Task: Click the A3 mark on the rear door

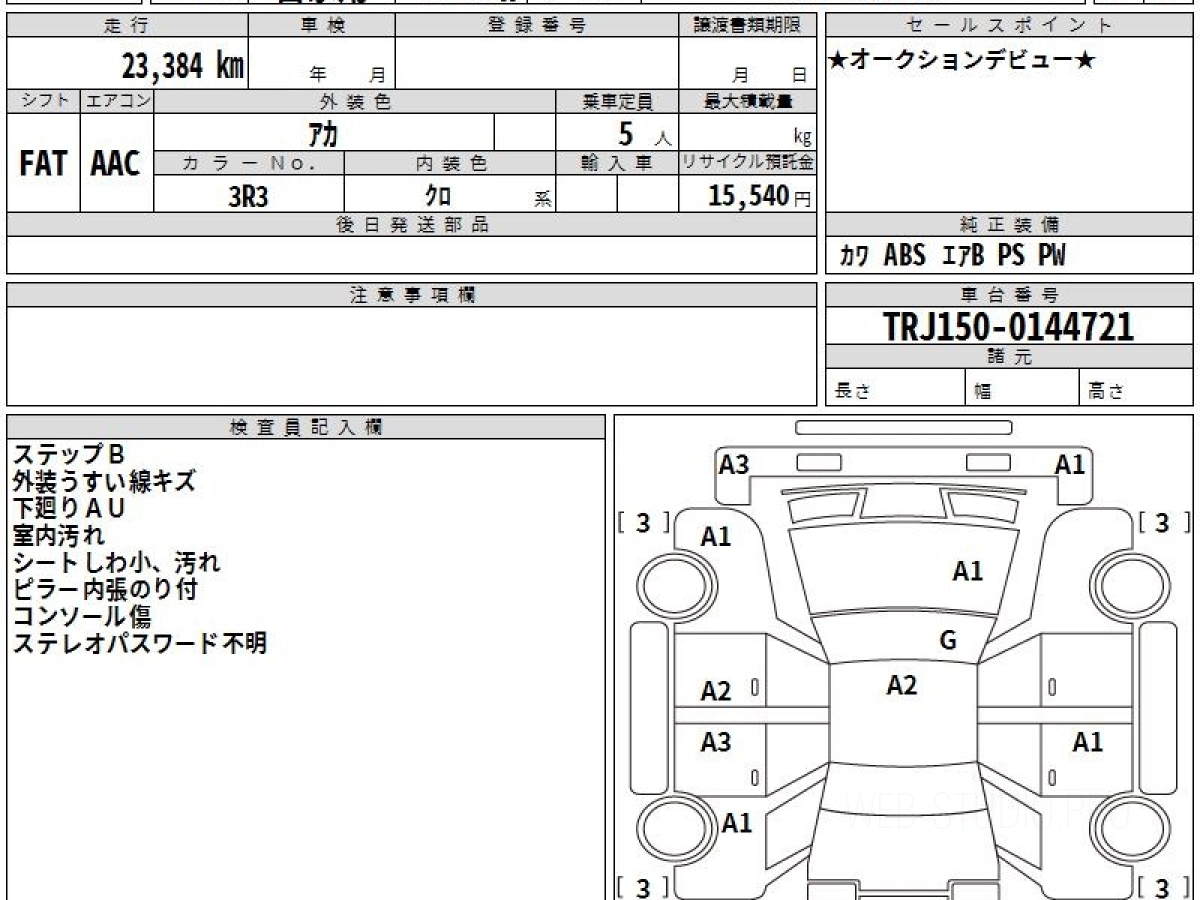Action: (716, 742)
